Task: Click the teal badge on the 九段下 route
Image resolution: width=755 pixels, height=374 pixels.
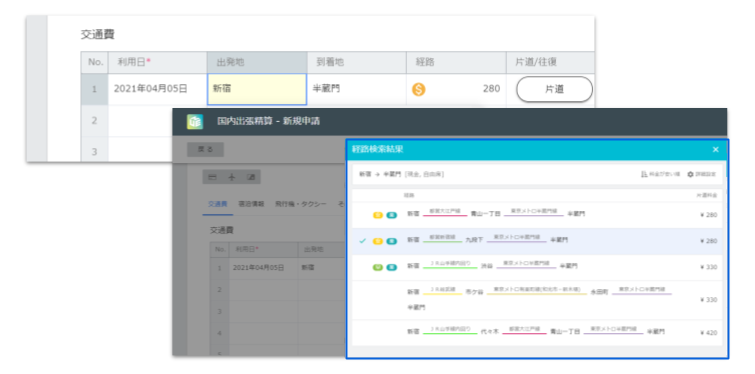Action: (x=392, y=241)
